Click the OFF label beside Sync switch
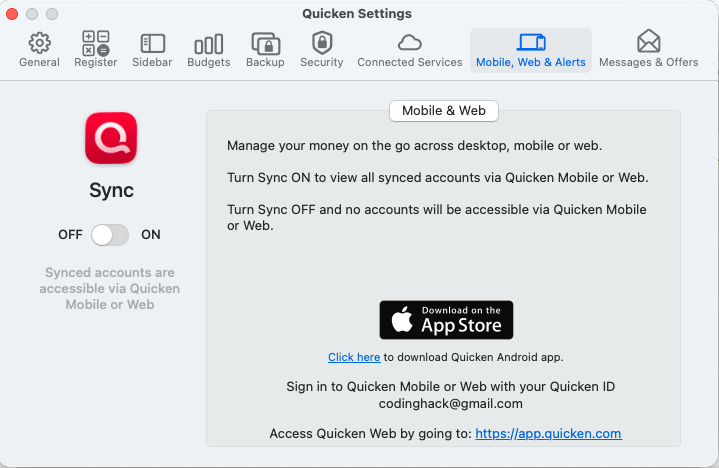This screenshot has width=719, height=468. click(70, 235)
